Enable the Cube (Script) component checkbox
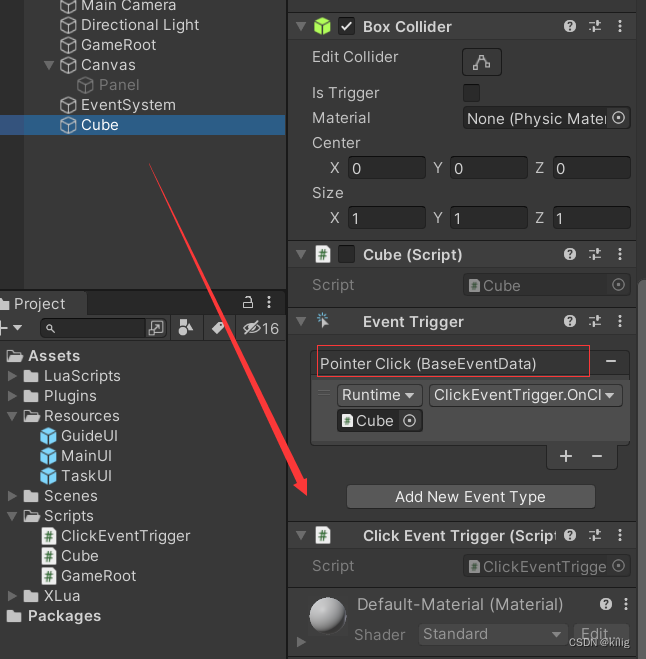 point(347,255)
